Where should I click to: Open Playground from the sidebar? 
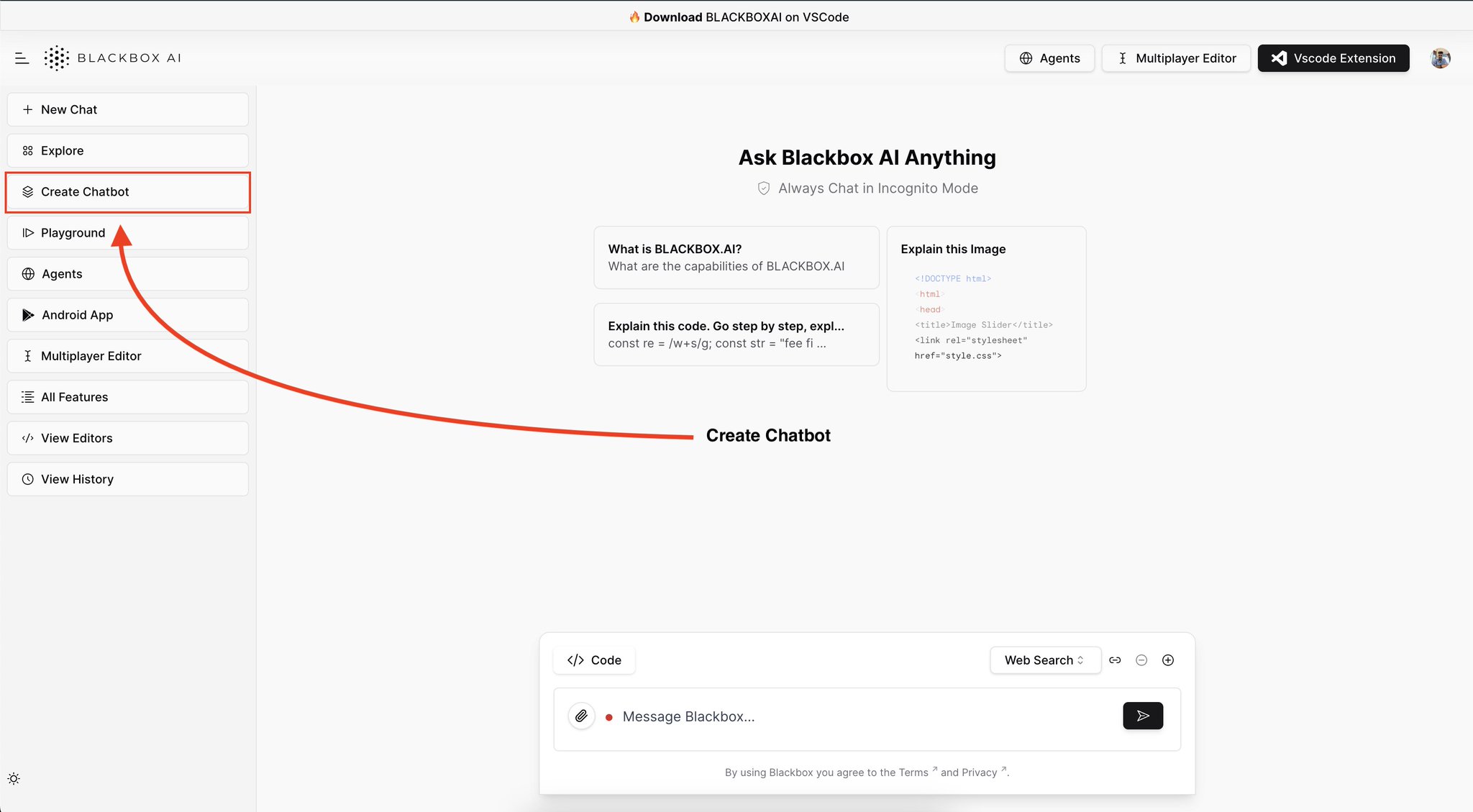(x=128, y=233)
